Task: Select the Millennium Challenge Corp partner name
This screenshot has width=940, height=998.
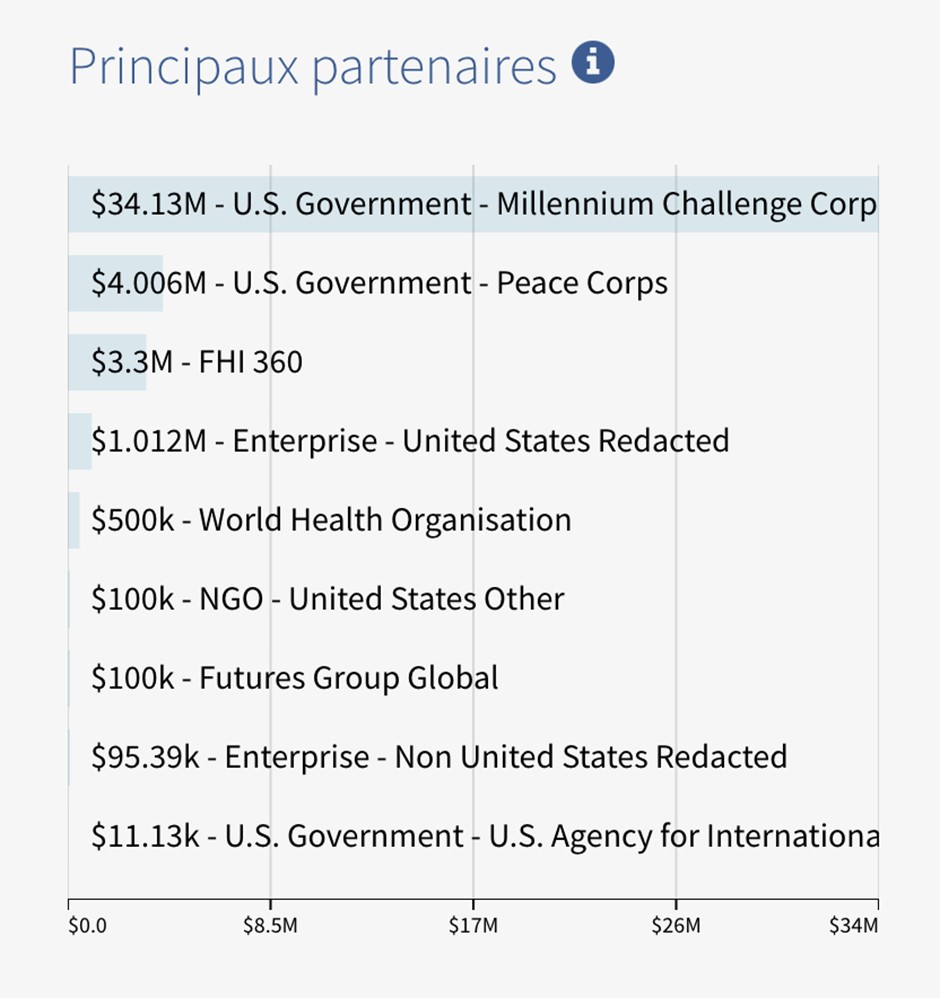Action: (687, 205)
